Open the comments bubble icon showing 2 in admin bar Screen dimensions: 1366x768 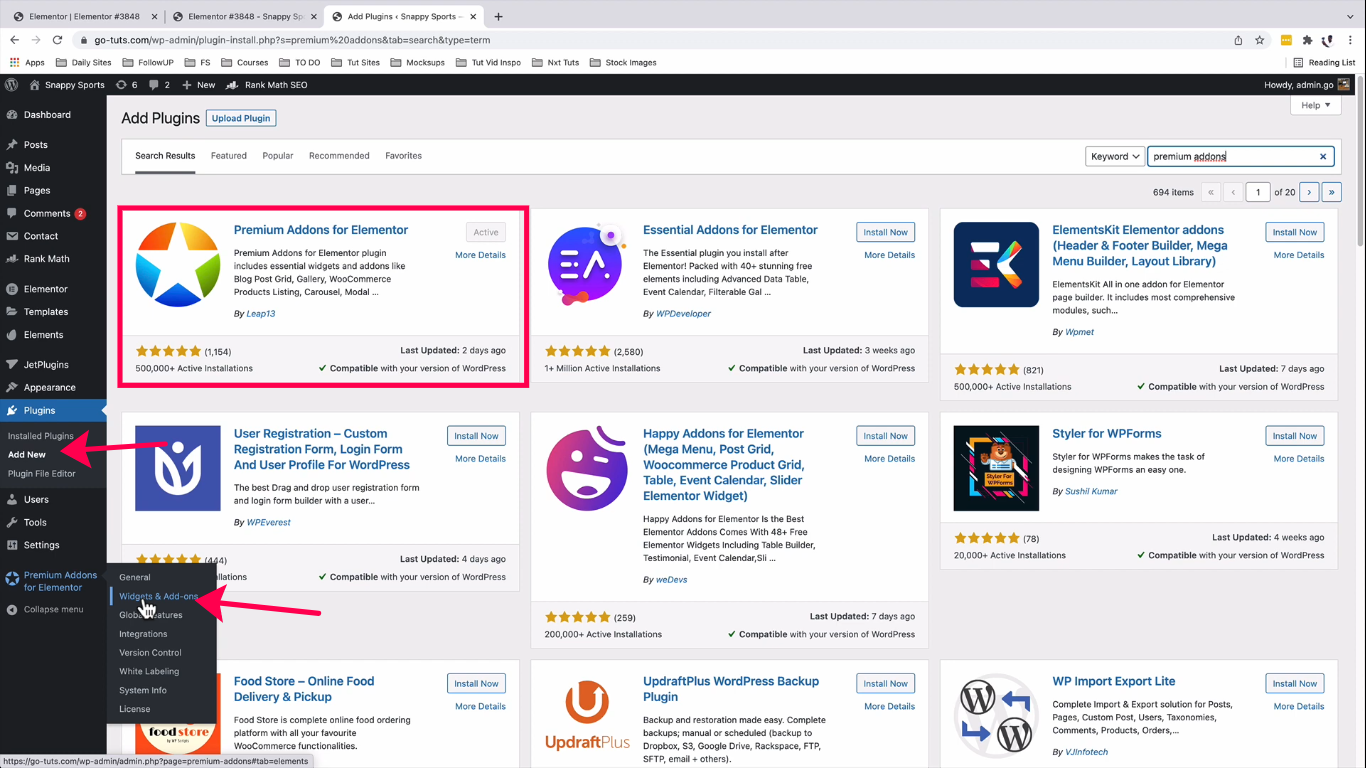point(159,85)
